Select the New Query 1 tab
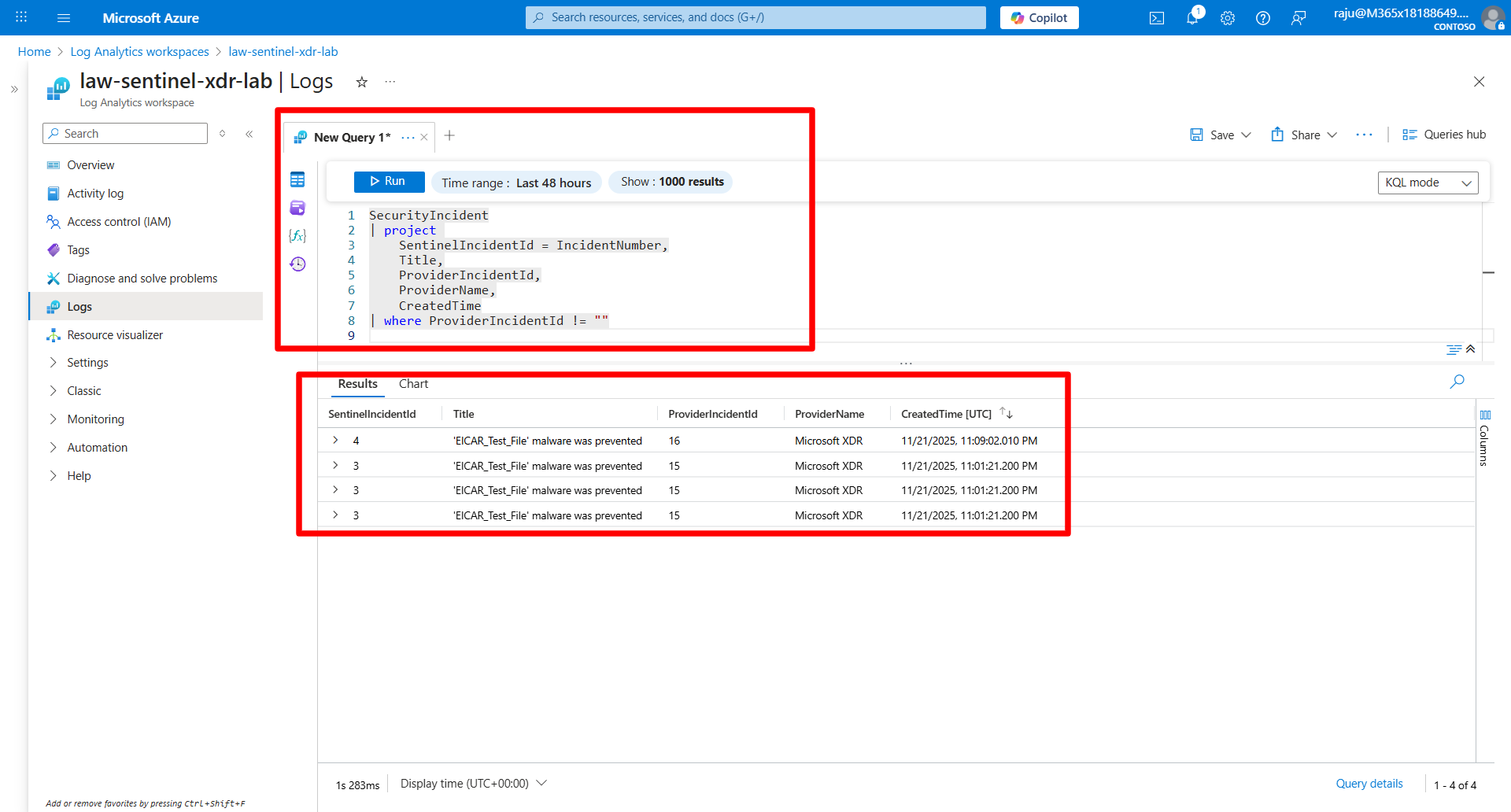Screen dimensions: 1511x812 352,137
